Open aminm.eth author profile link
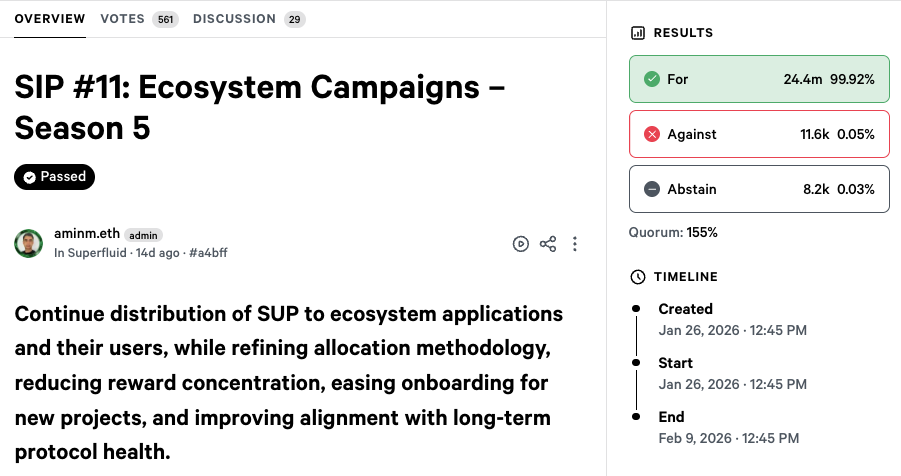The image size is (901, 476). coord(87,234)
